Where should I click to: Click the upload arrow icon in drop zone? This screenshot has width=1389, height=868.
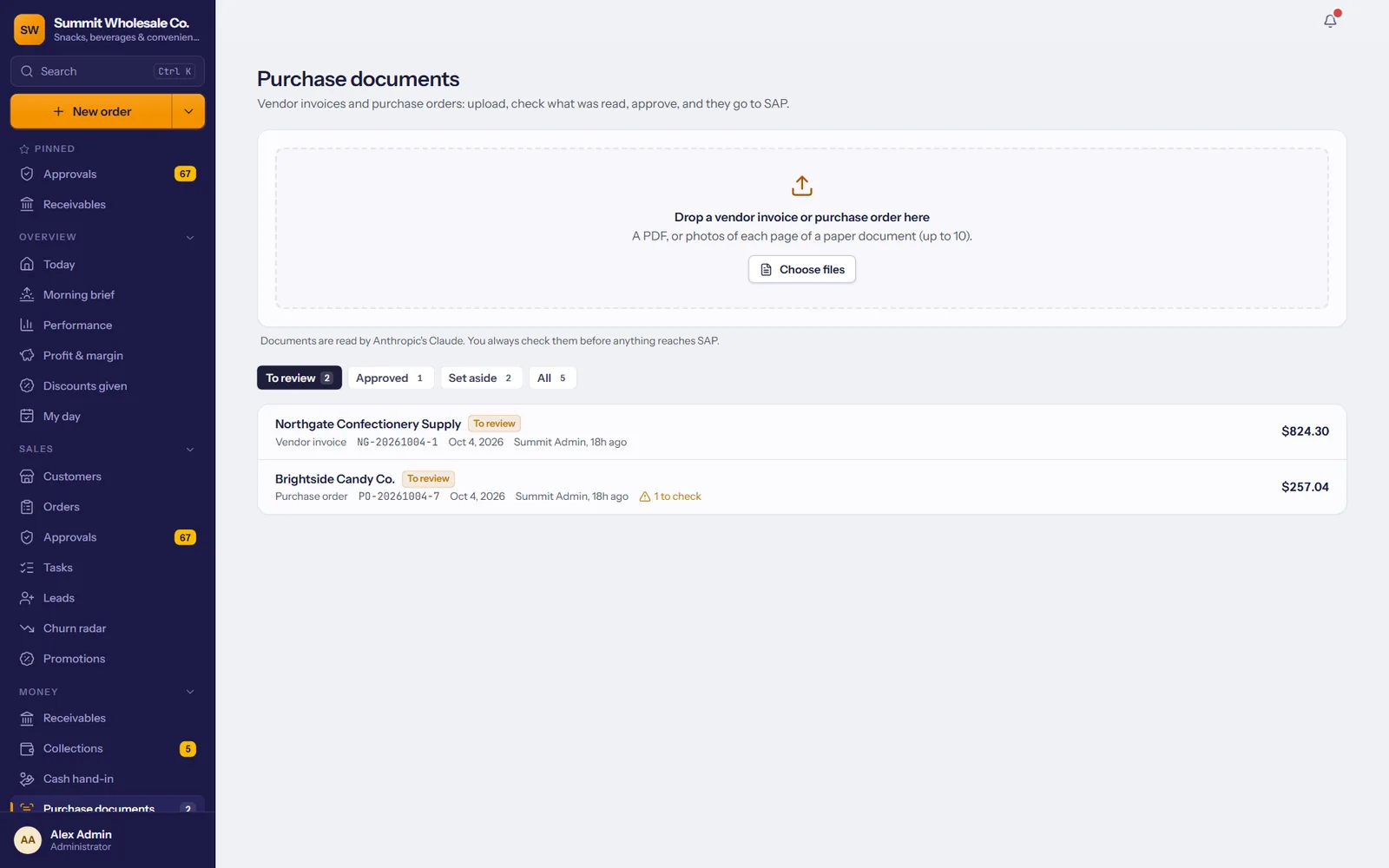coord(802,186)
